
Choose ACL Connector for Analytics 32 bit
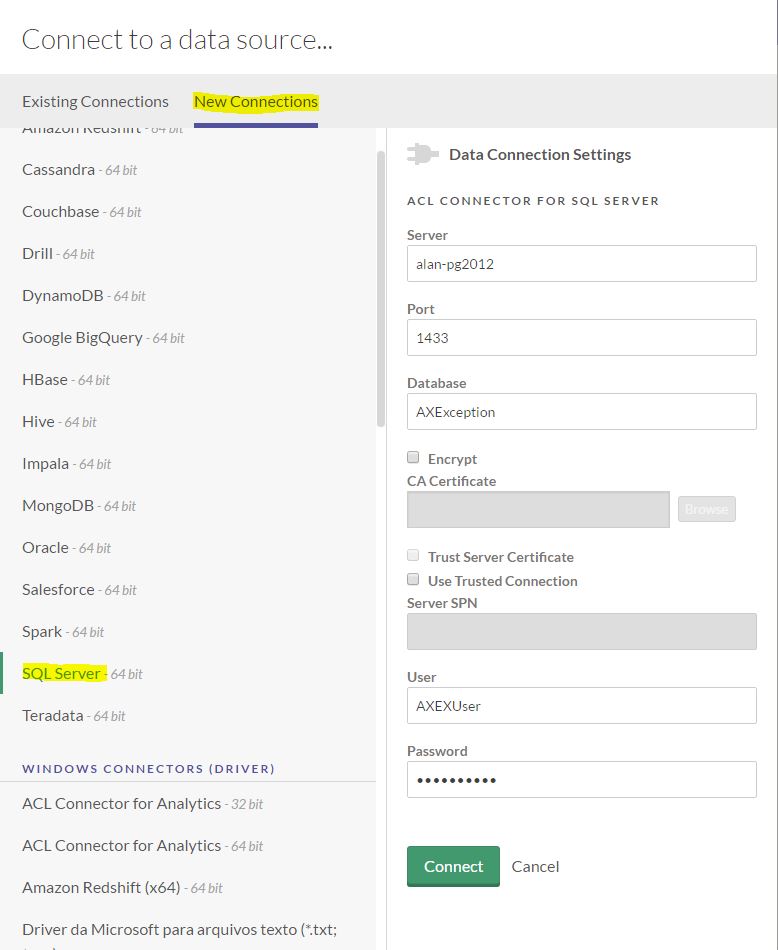click(x=122, y=803)
